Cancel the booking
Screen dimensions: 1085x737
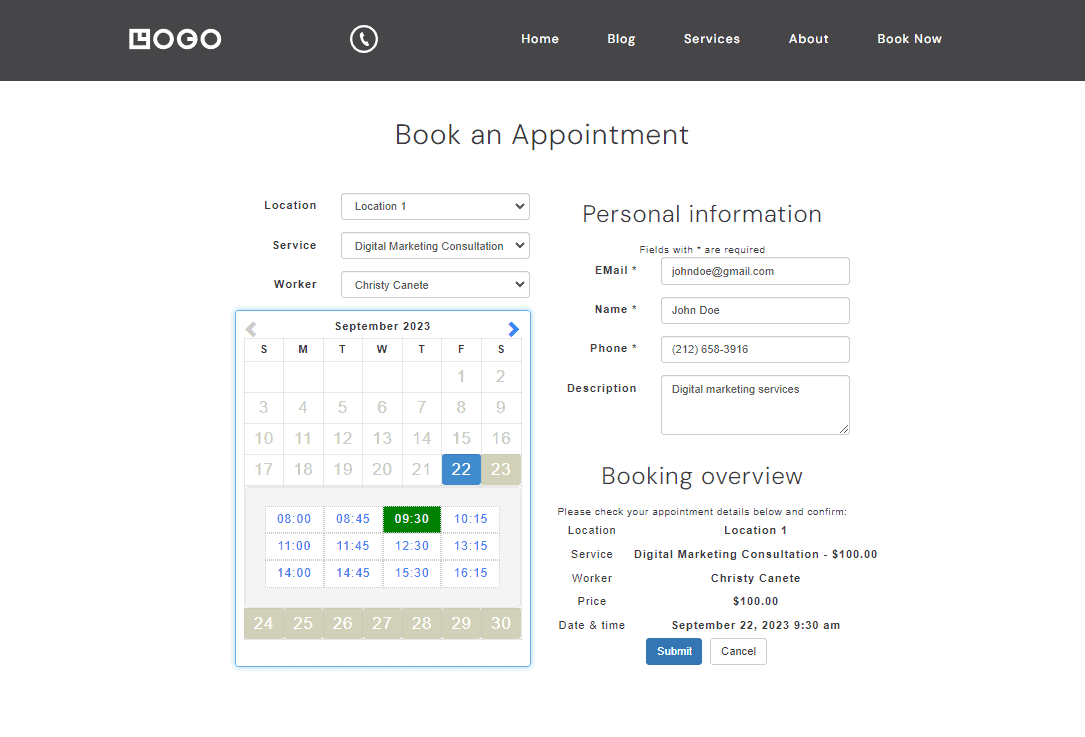click(738, 651)
